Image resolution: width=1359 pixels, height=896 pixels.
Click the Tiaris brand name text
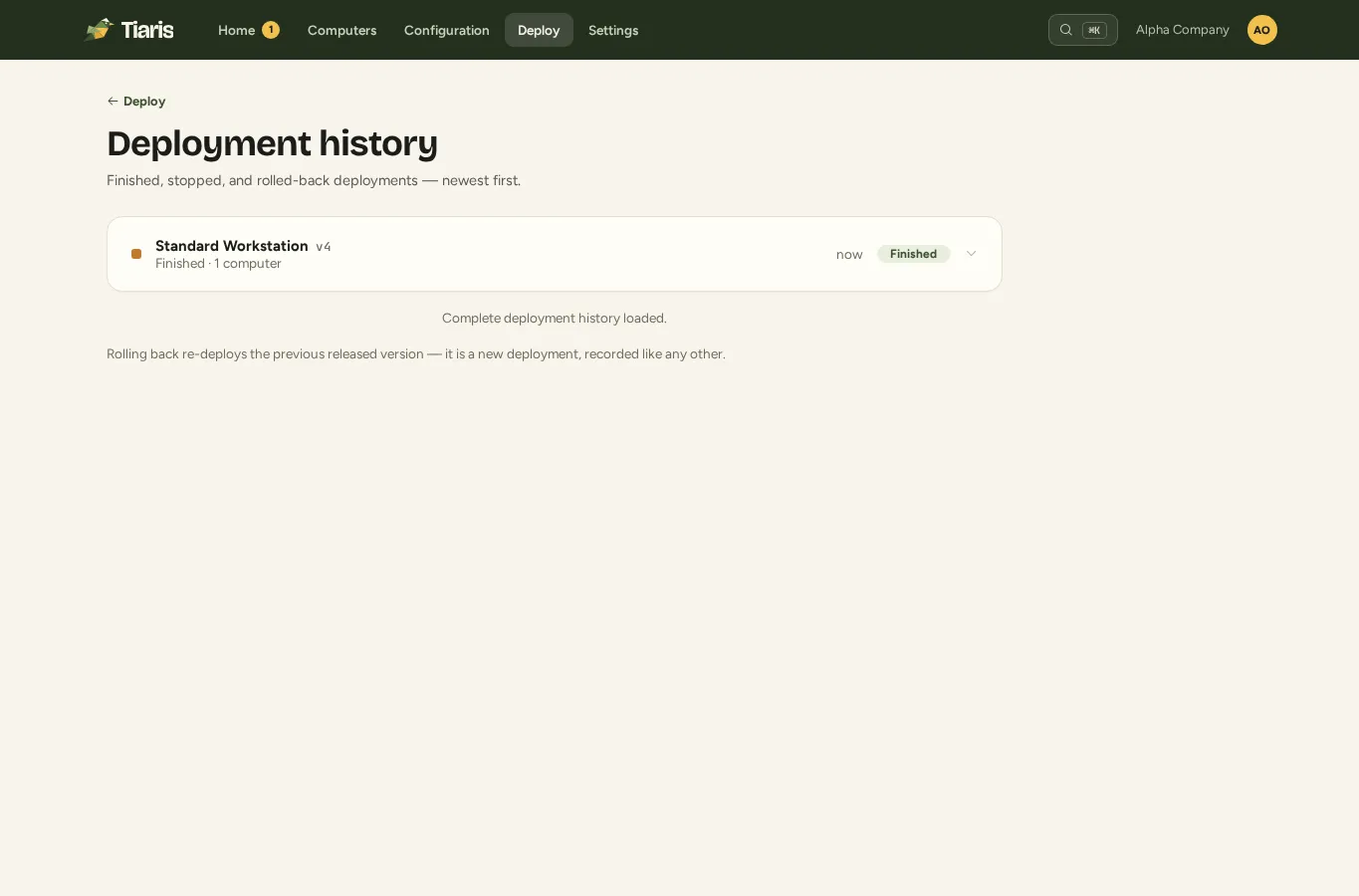pos(147,30)
